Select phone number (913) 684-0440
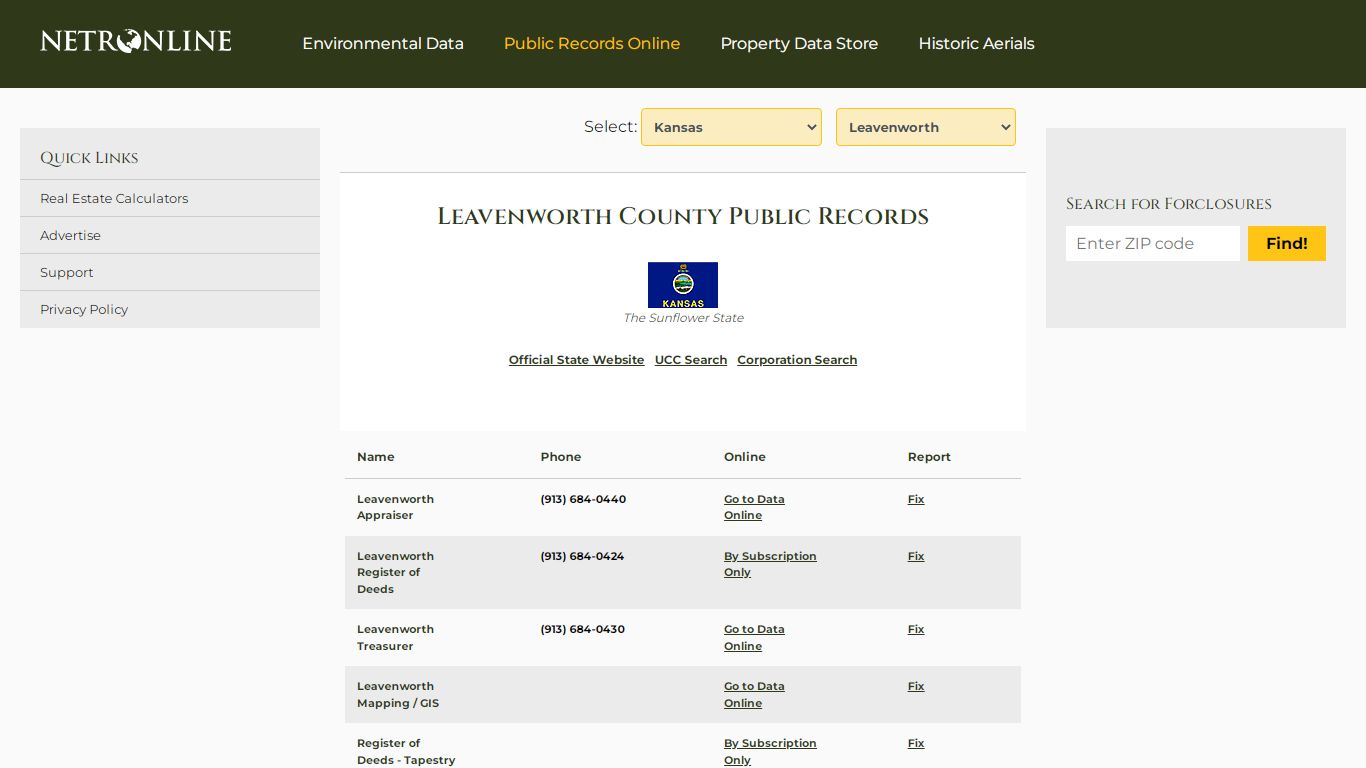The height and width of the screenshot is (768, 1366). coord(583,499)
